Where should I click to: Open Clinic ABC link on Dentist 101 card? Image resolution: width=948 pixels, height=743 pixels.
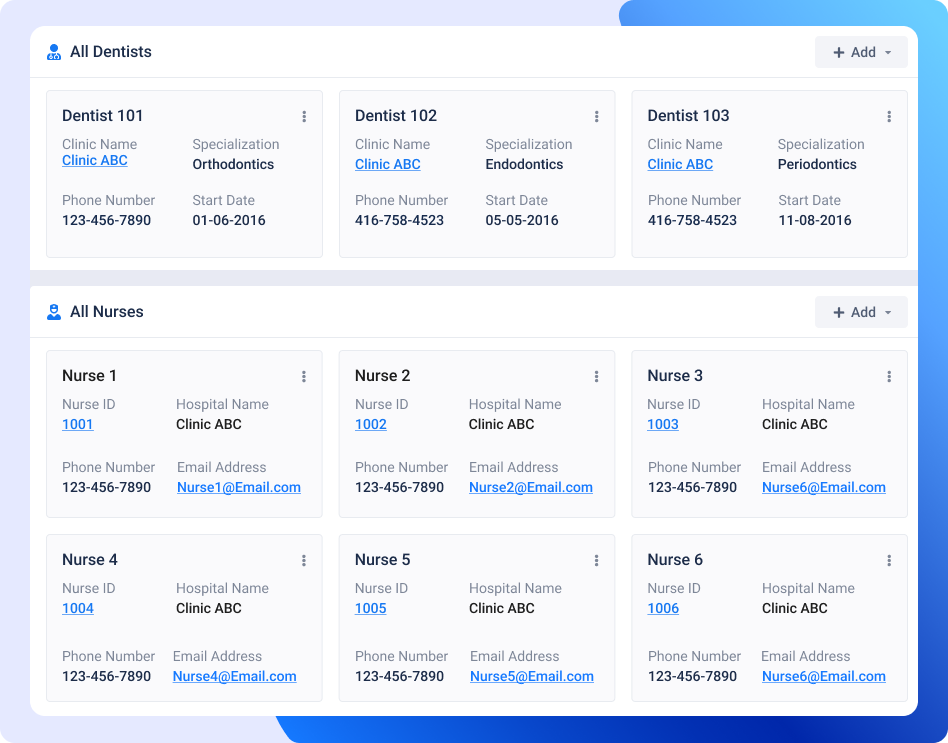95,160
